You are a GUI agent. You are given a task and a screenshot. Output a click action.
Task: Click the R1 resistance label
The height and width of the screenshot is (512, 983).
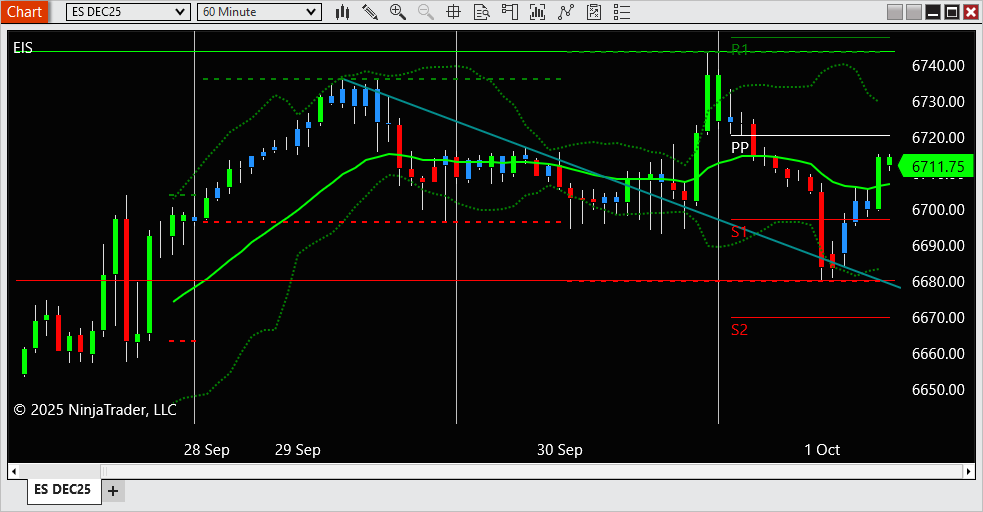(740, 50)
